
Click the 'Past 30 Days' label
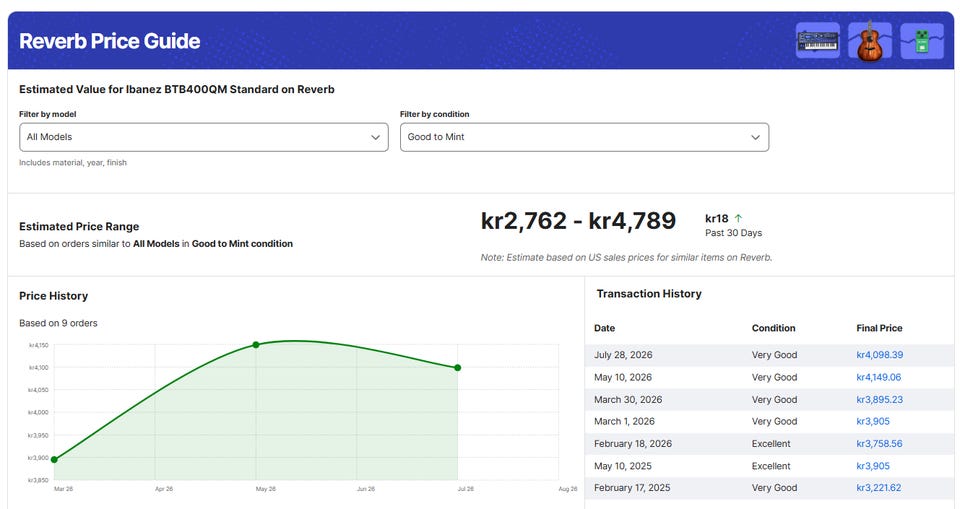pos(733,233)
